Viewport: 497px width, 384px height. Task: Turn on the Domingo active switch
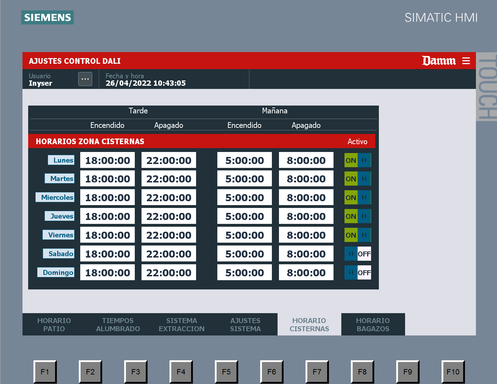(358, 273)
